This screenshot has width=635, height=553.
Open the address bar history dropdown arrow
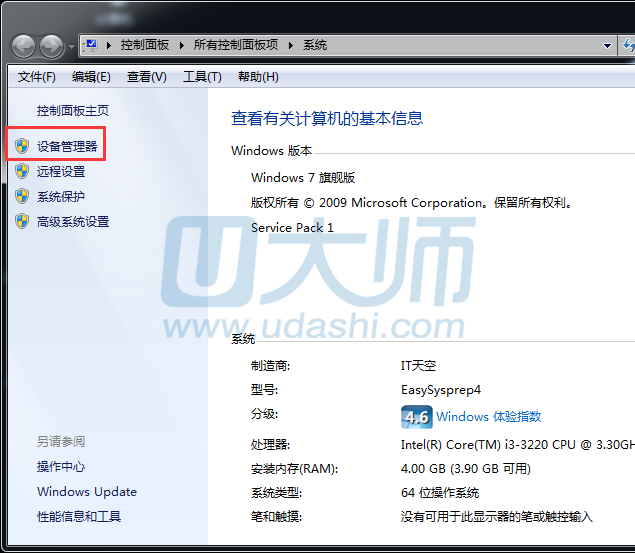pyautogui.click(x=607, y=46)
